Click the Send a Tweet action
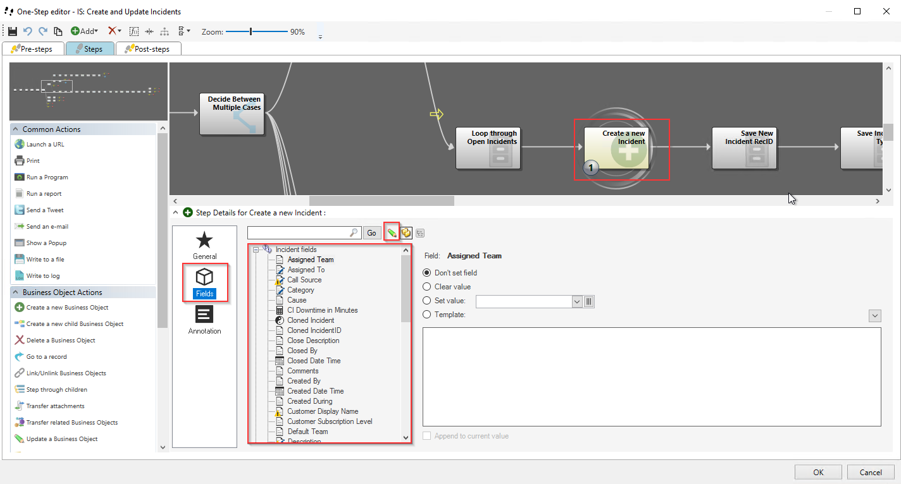This screenshot has height=485, width=906. pos(44,210)
